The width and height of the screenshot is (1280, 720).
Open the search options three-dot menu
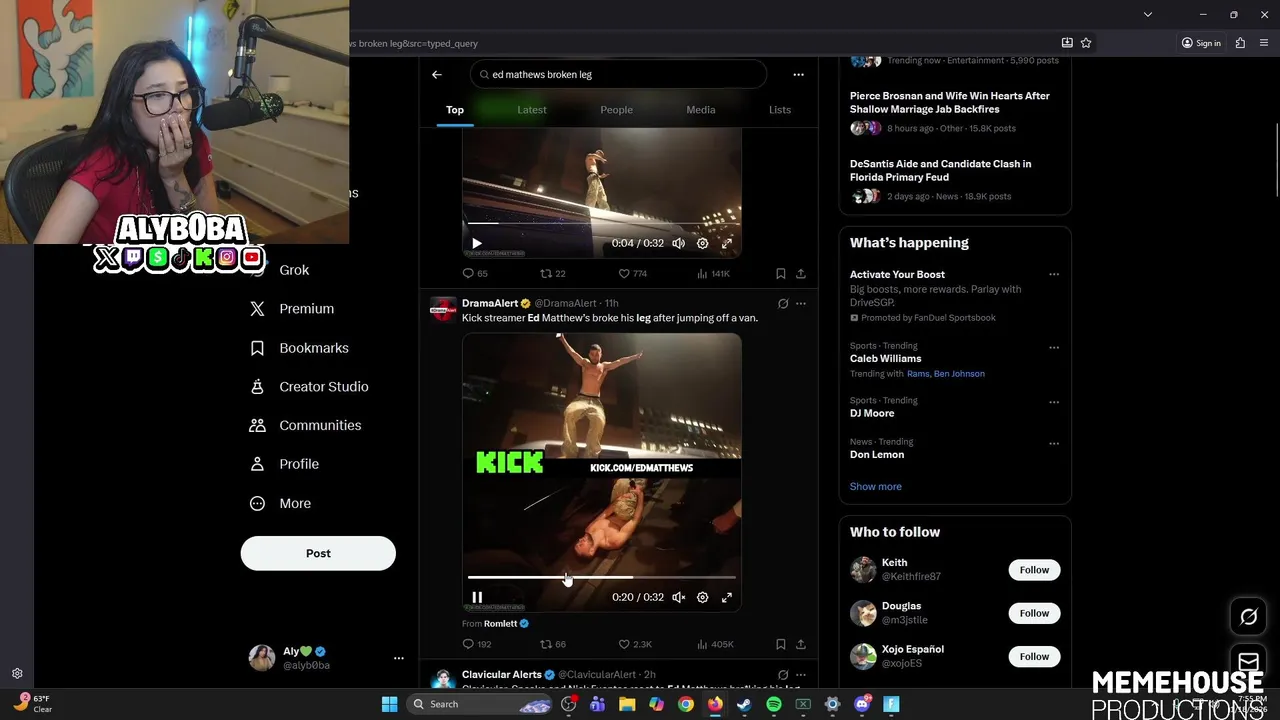(x=798, y=75)
